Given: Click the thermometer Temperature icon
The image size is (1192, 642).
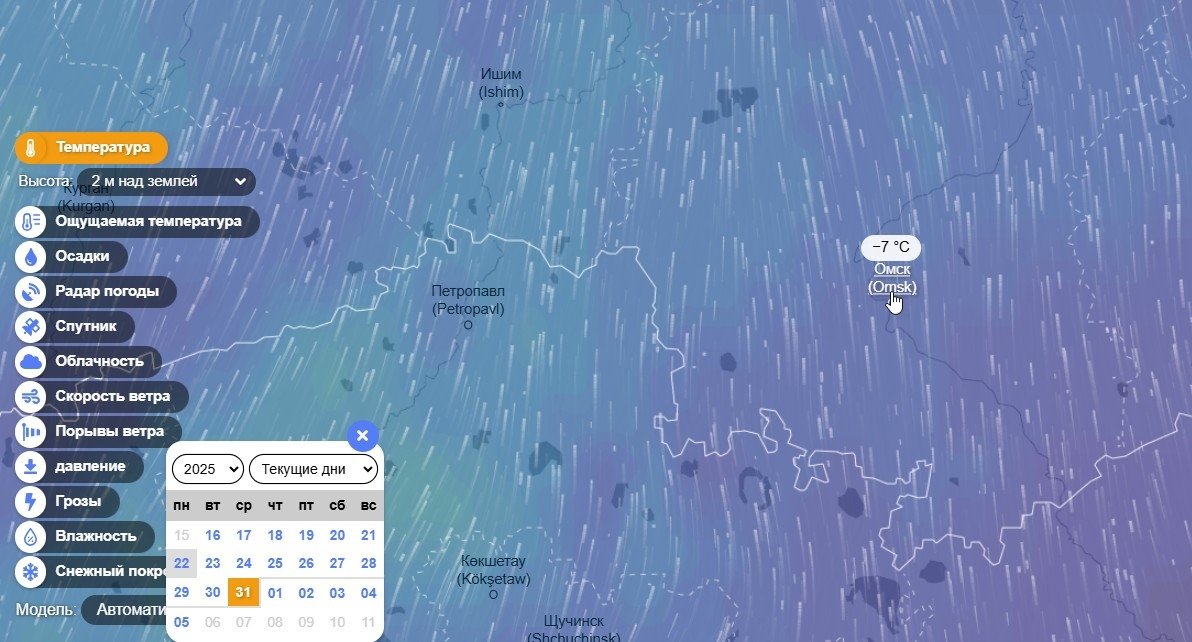Looking at the screenshot, I should [31, 148].
